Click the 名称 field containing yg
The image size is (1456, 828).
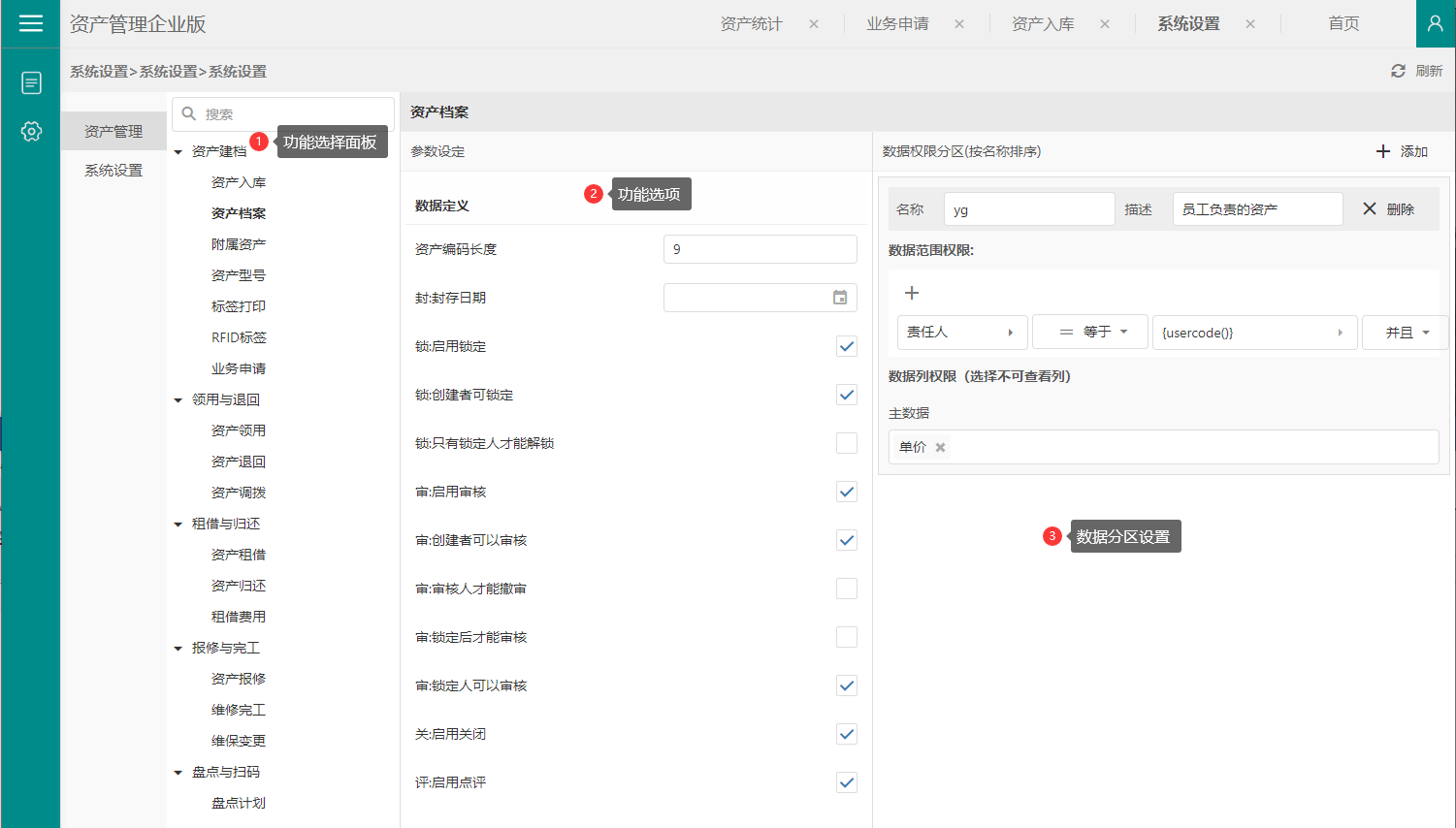point(1029,208)
